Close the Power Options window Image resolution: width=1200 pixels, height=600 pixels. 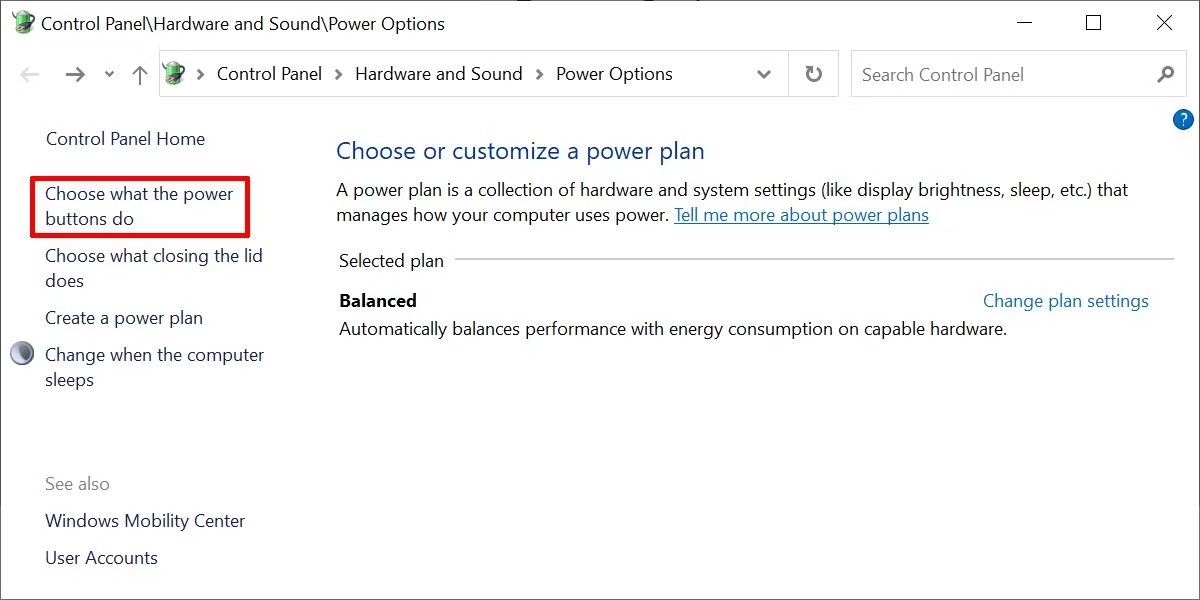click(x=1164, y=23)
